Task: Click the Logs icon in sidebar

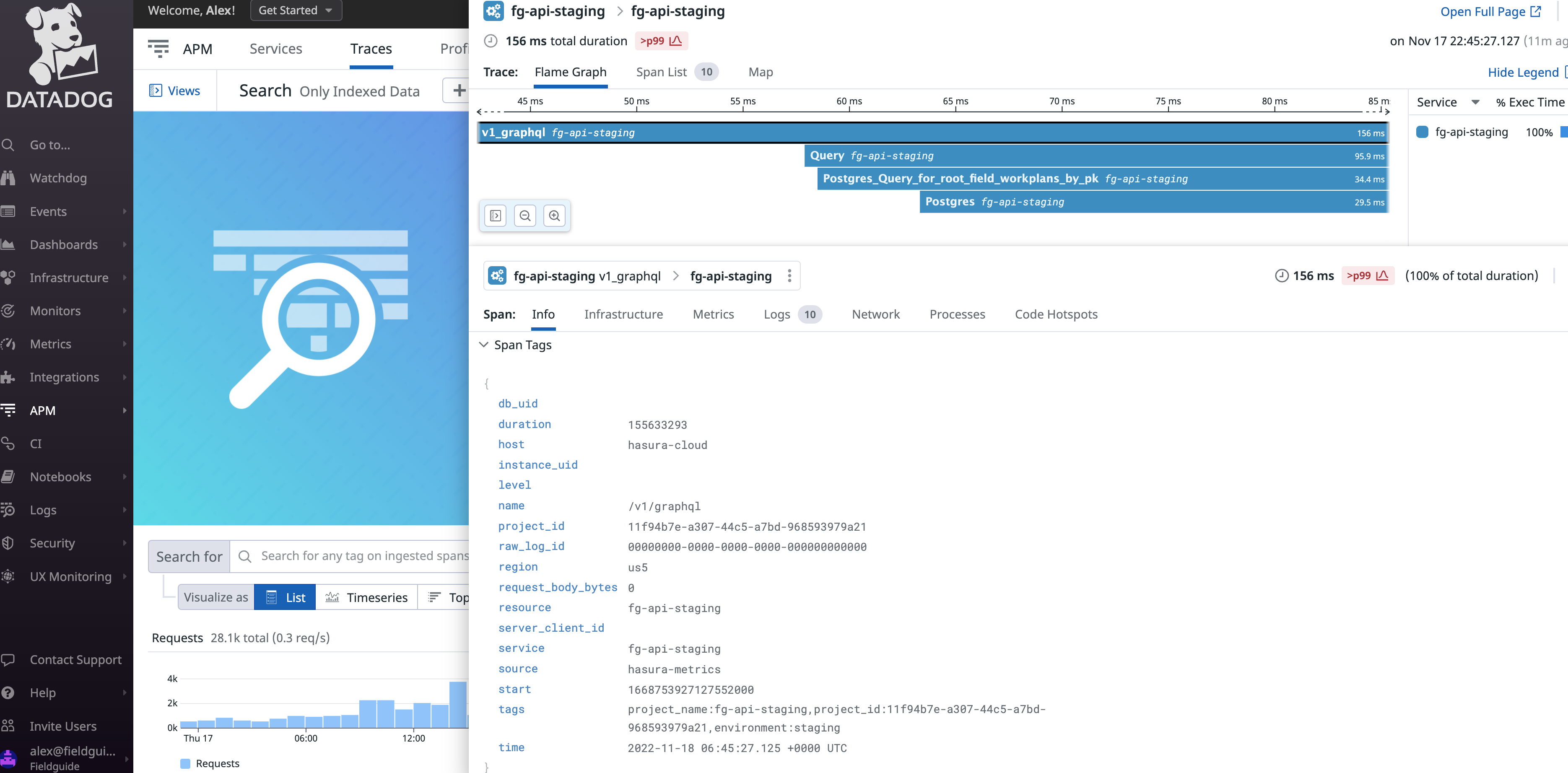Action: click(8, 509)
